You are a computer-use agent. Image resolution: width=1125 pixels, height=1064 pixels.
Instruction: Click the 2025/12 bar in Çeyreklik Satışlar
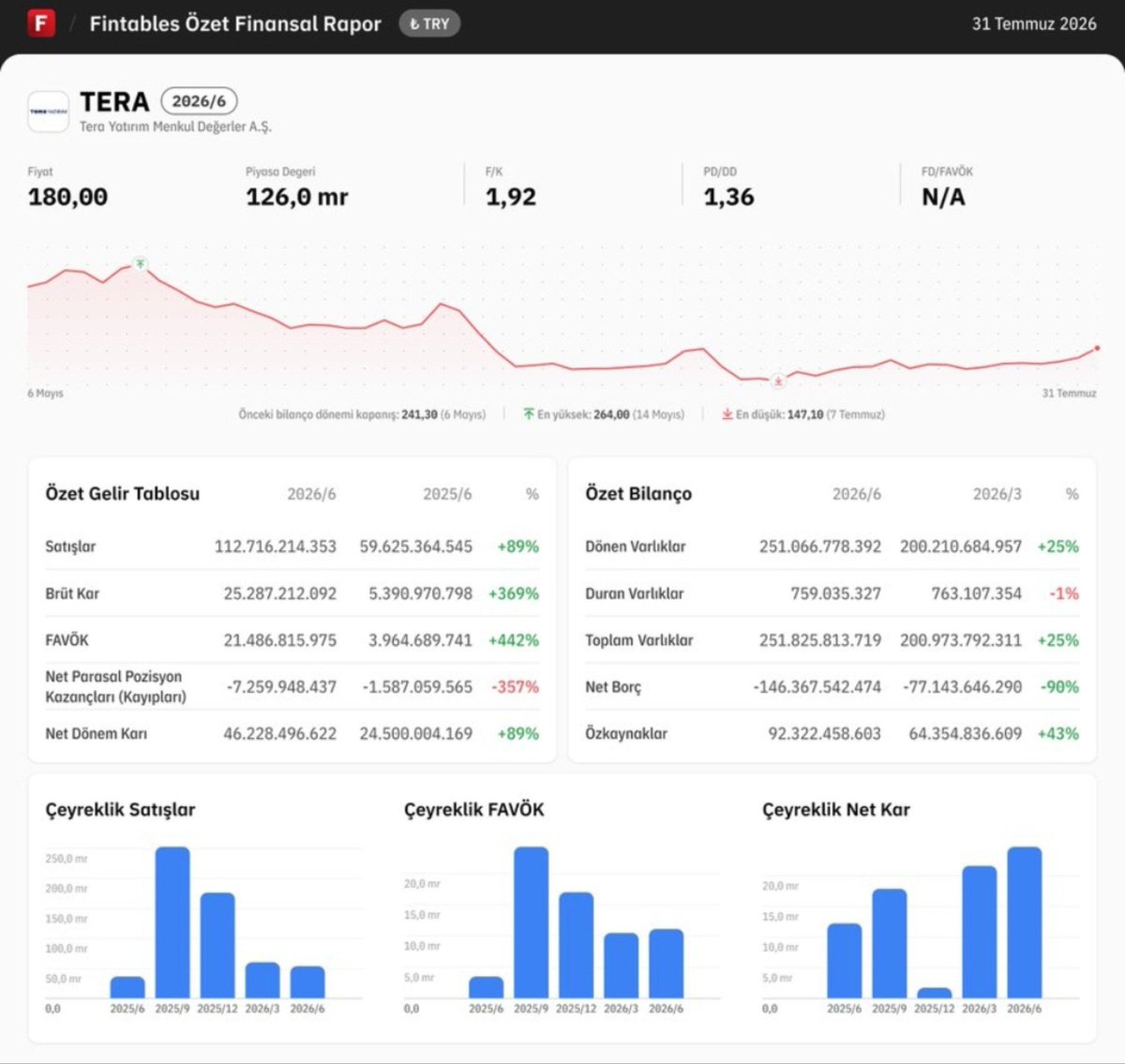coord(217,945)
